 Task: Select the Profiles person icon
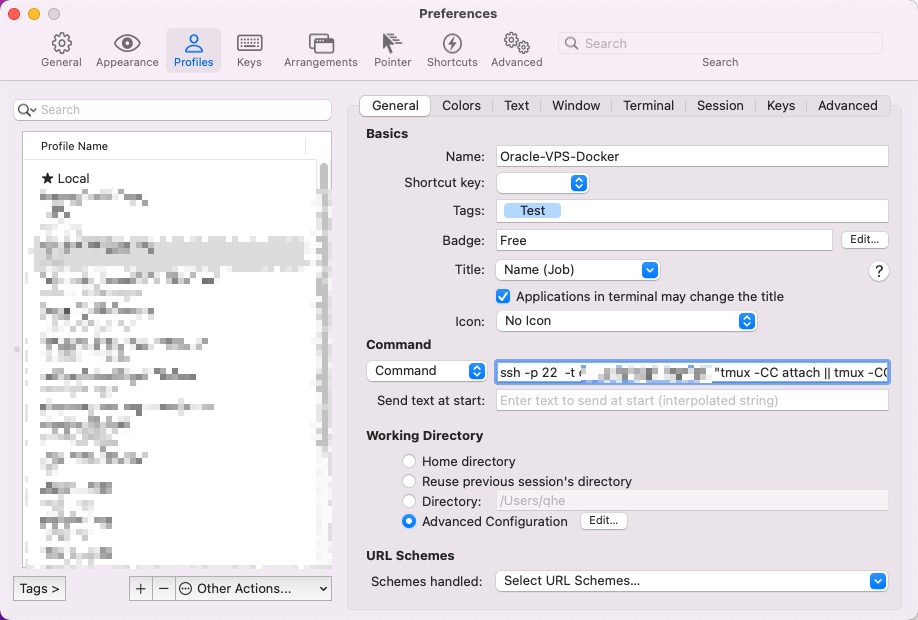193,43
